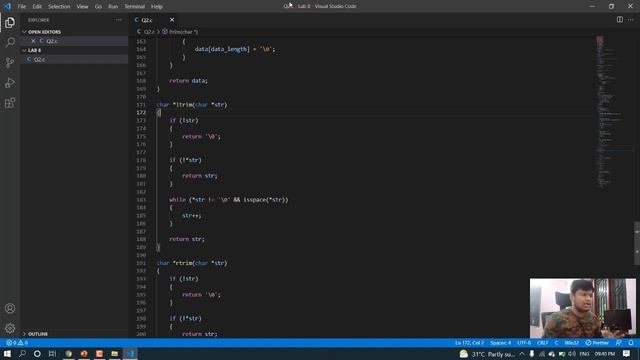This screenshot has width=640, height=360.
Task: Open the Source Control view
Action: 10,62
